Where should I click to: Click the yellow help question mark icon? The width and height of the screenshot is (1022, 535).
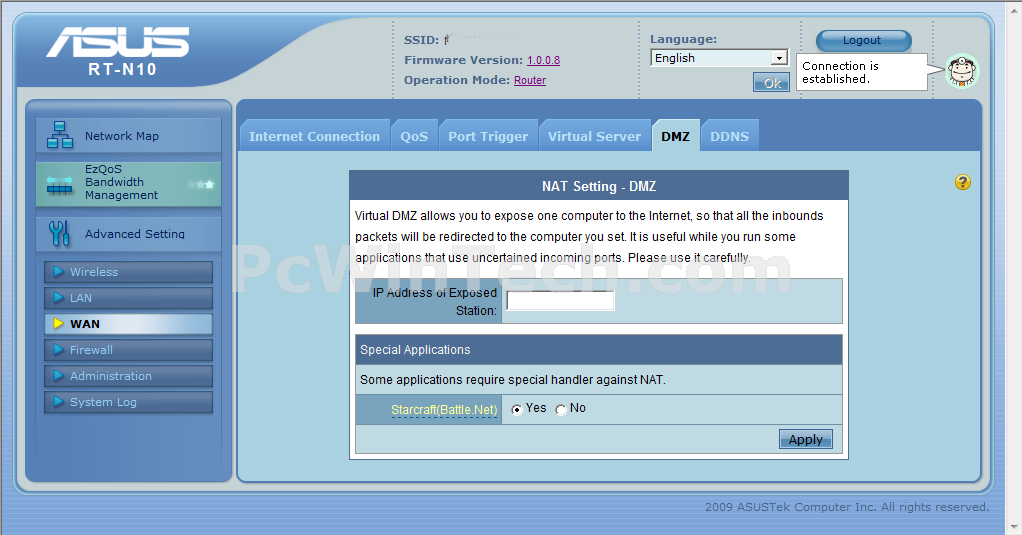(963, 182)
